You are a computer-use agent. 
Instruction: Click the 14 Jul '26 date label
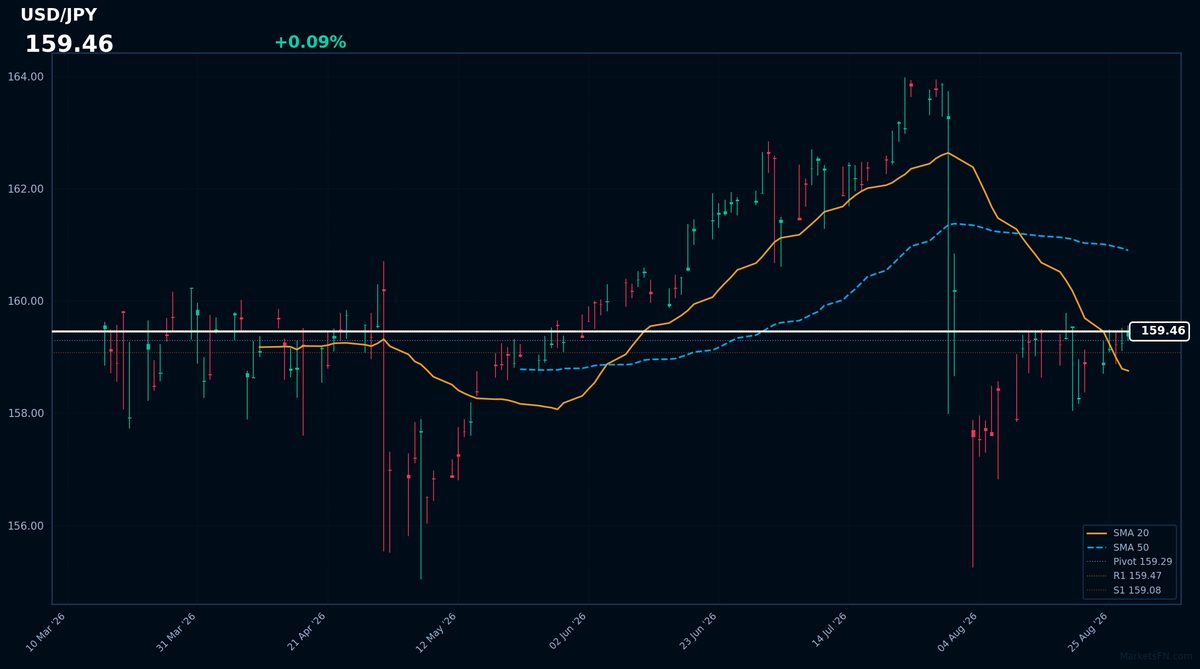[x=830, y=632]
